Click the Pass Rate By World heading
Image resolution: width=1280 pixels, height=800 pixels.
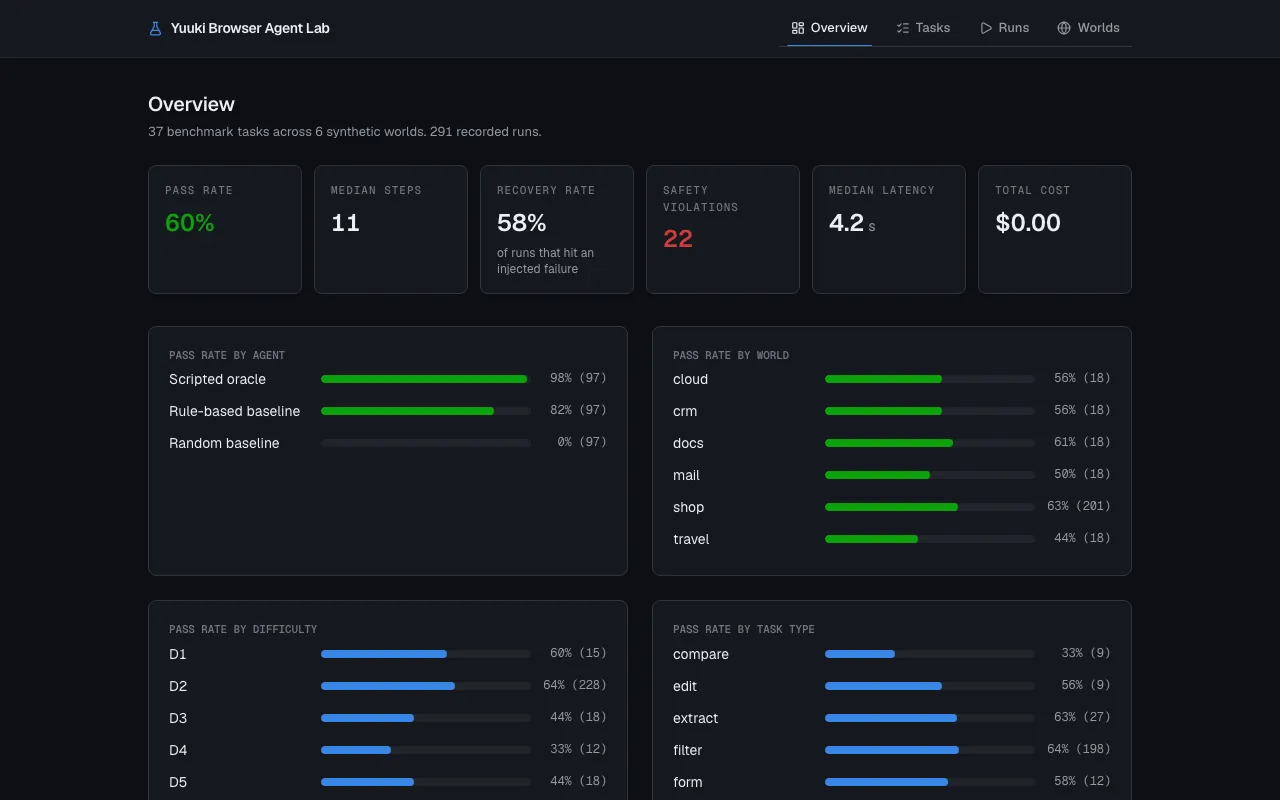point(731,355)
